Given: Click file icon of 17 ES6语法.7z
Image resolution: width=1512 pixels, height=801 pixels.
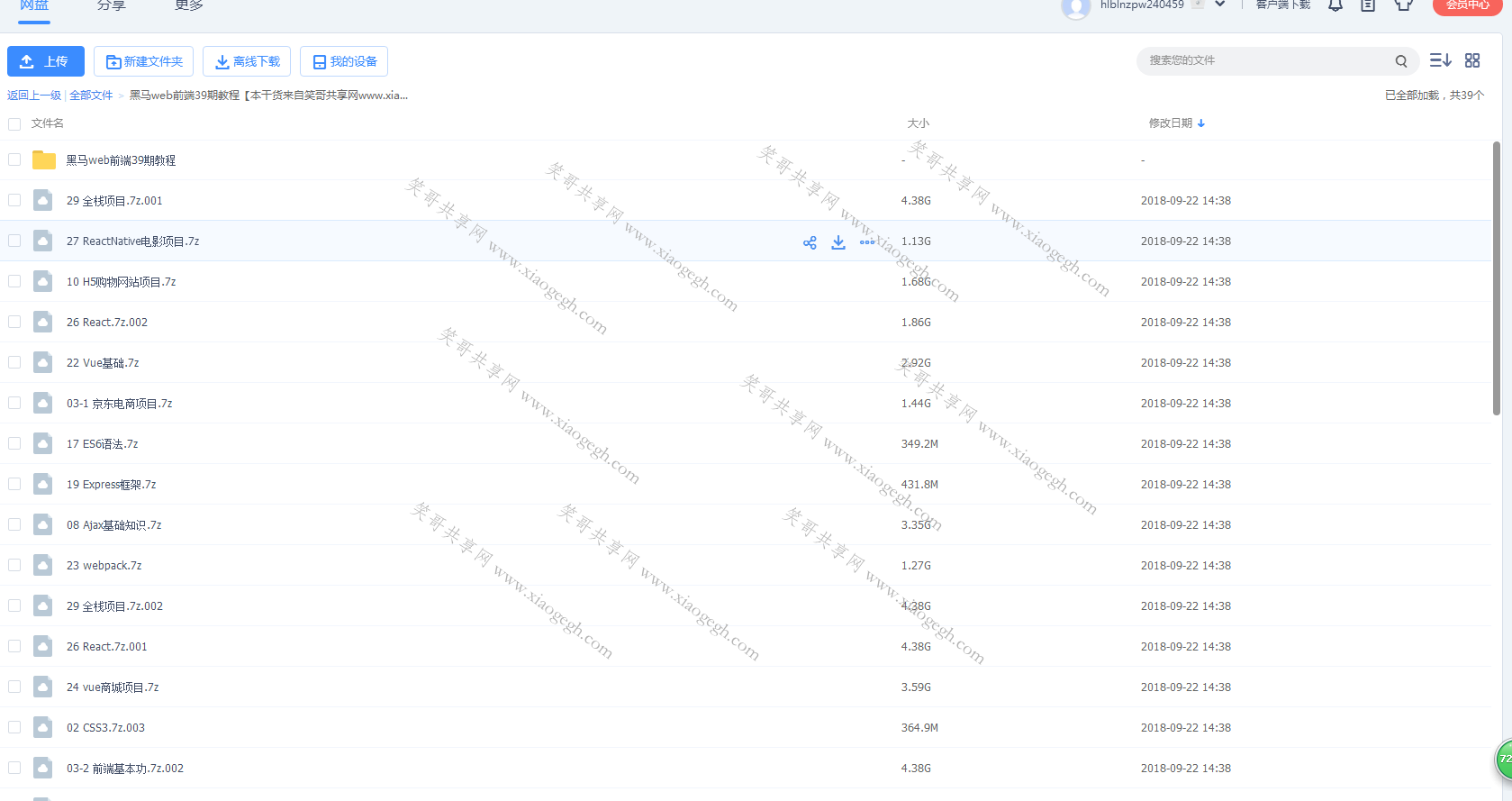Looking at the screenshot, I should 42,443.
